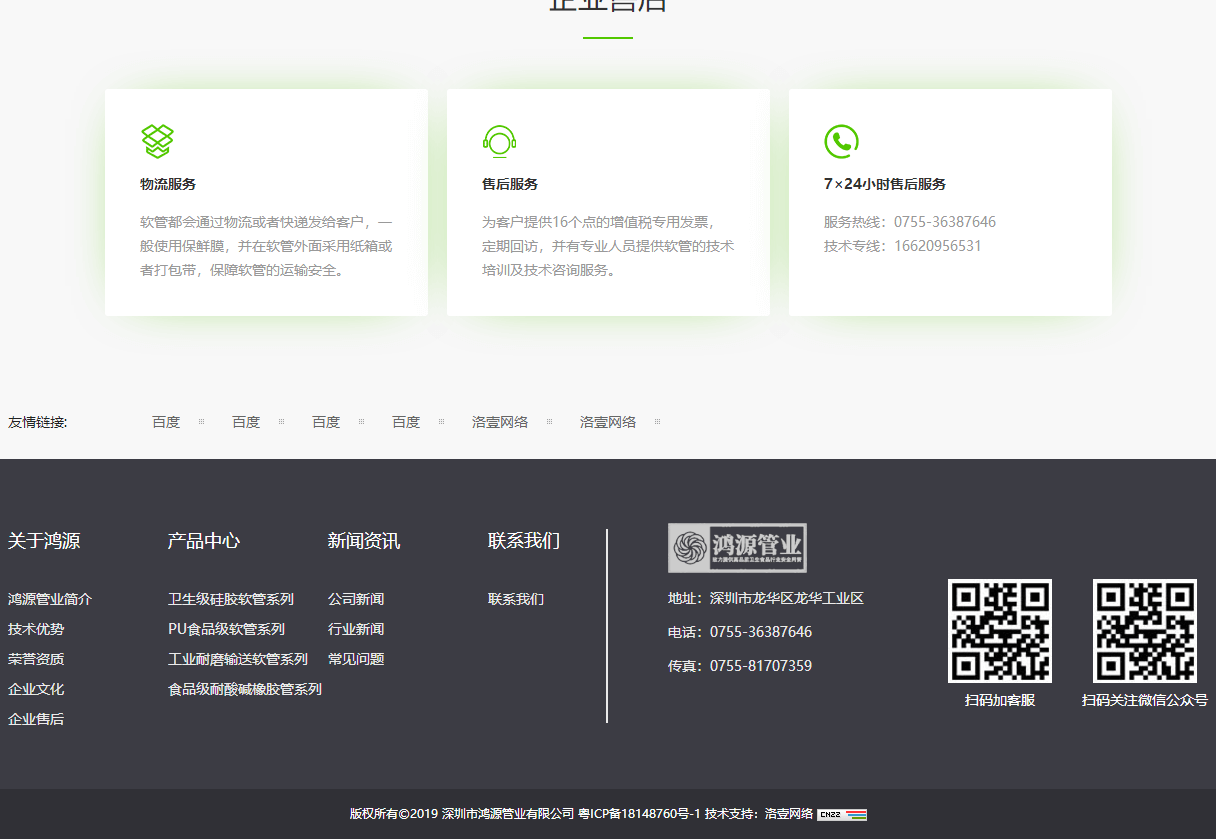Click the 鸿源管业 logo in the footer
Image resolution: width=1216 pixels, height=839 pixels.
click(737, 547)
